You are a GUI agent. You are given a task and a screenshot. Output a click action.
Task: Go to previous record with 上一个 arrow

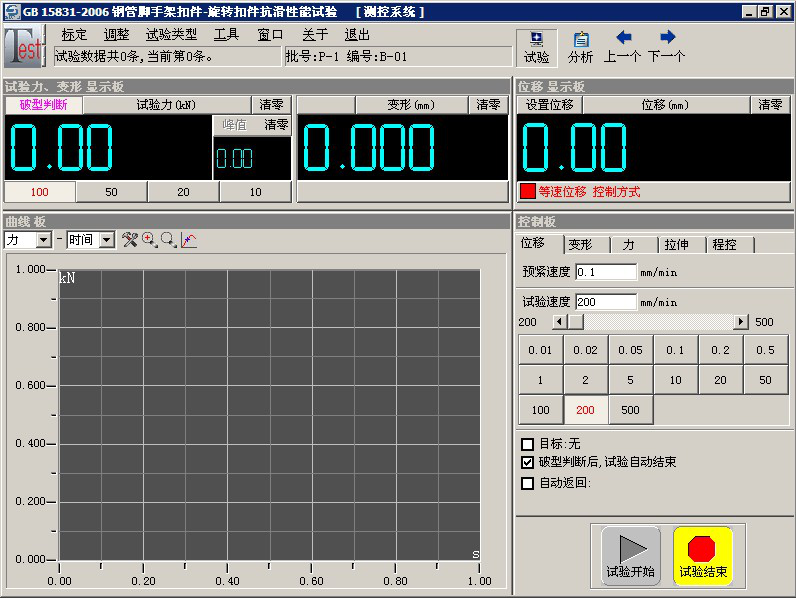tap(622, 47)
